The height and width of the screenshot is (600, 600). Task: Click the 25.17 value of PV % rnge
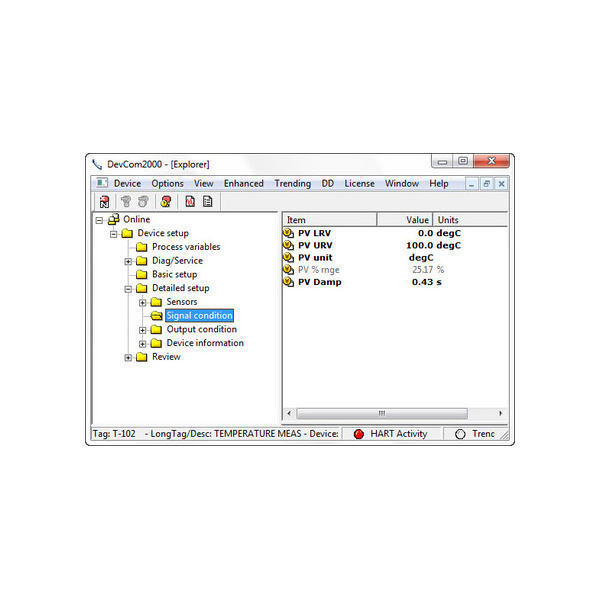coord(422,270)
